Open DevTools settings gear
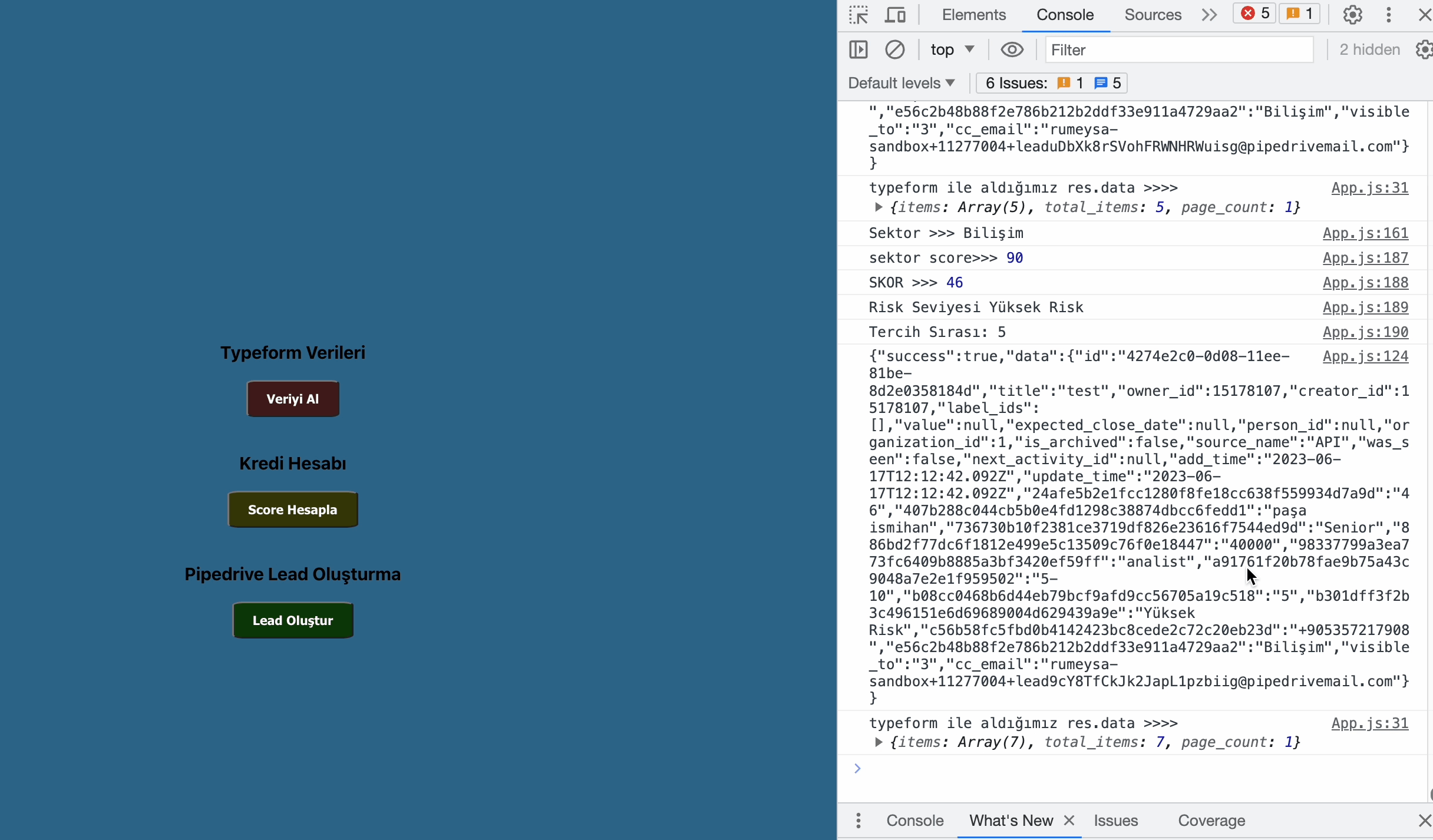Image resolution: width=1433 pixels, height=840 pixels. point(1352,15)
